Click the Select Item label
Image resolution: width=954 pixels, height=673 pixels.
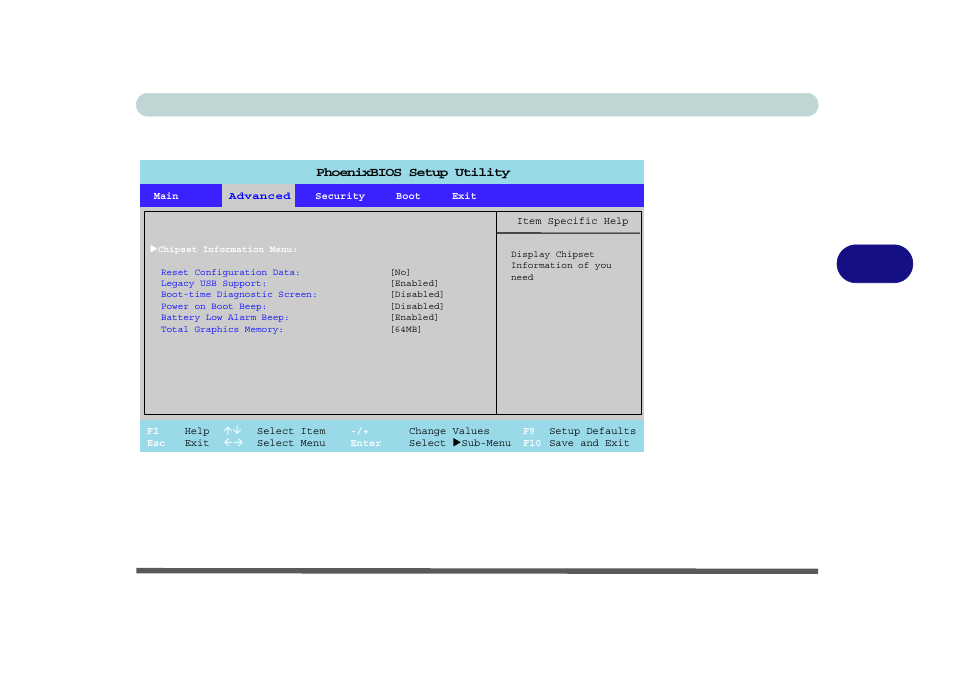pyautogui.click(x=291, y=431)
